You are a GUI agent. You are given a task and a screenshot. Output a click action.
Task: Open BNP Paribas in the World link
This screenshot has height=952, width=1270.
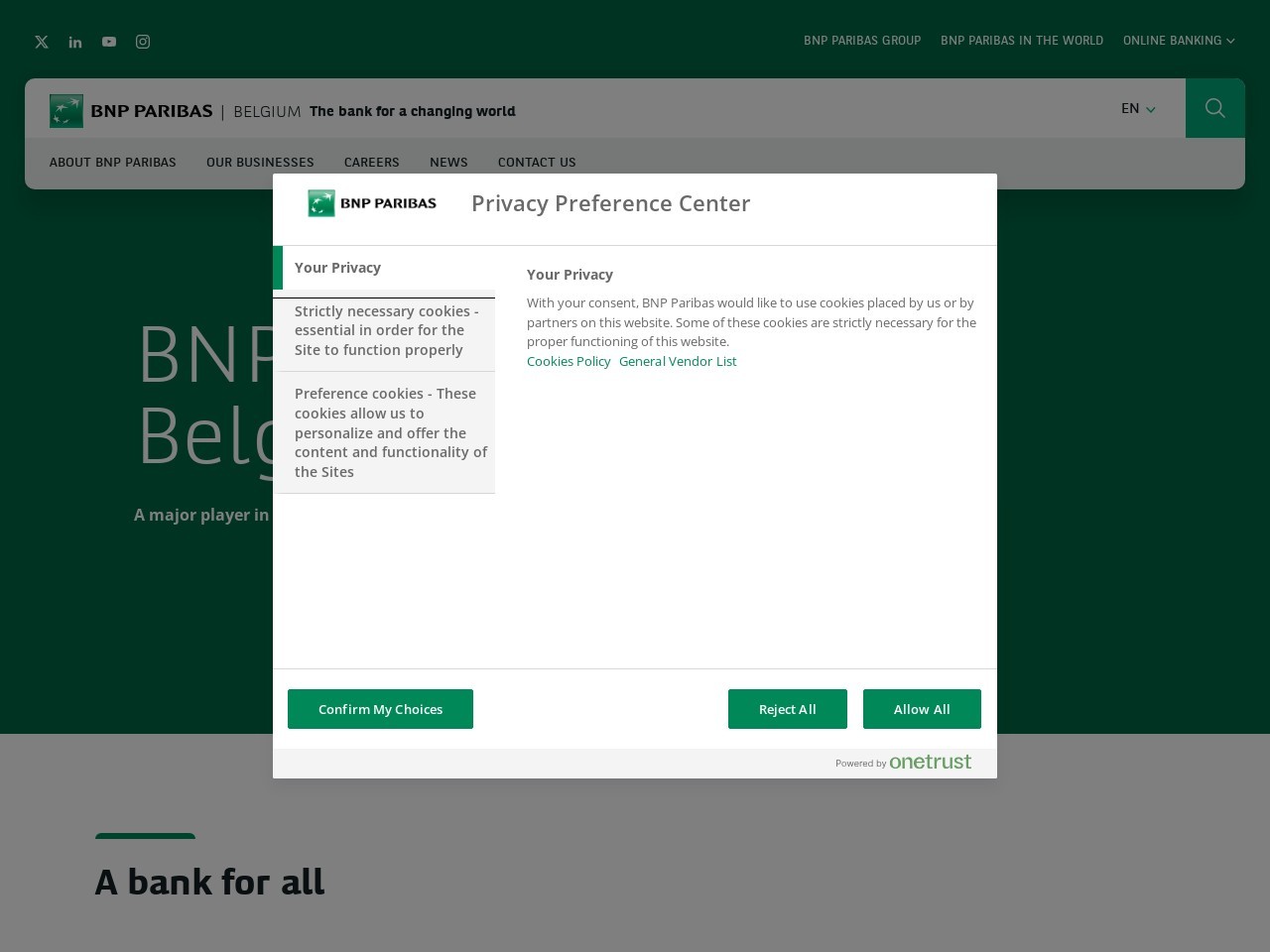[x=1022, y=41]
